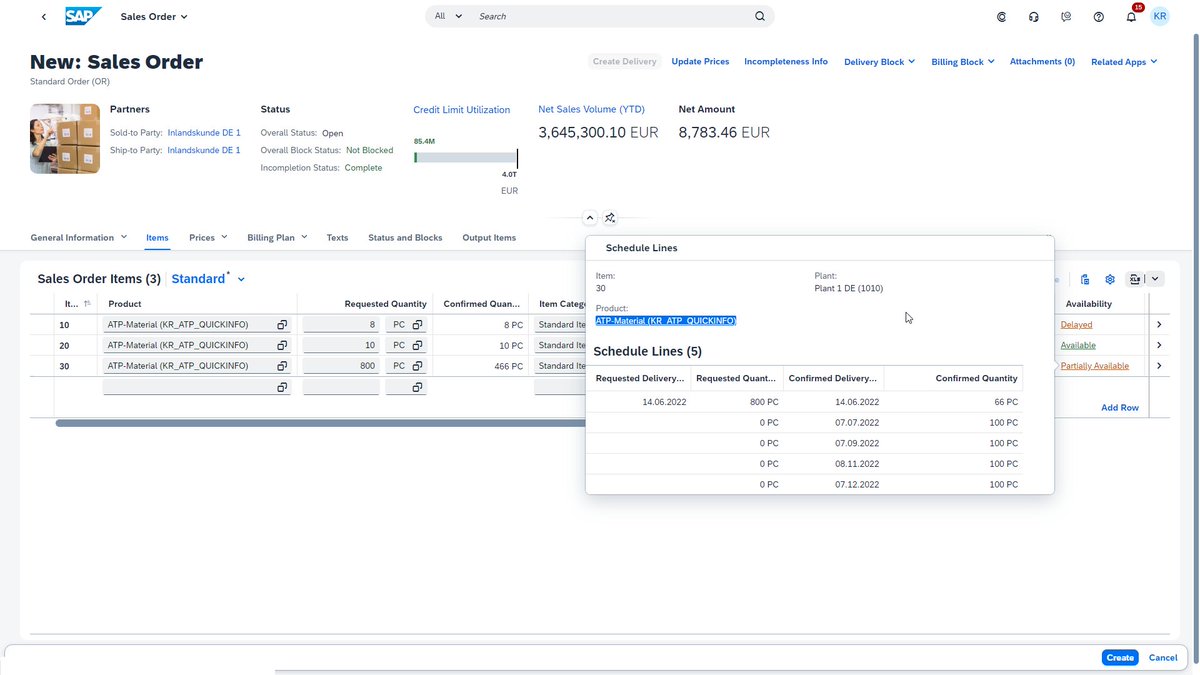Viewport: 1200px width, 675px height.
Task: Expand the Related Apps menu
Action: coord(1124,62)
